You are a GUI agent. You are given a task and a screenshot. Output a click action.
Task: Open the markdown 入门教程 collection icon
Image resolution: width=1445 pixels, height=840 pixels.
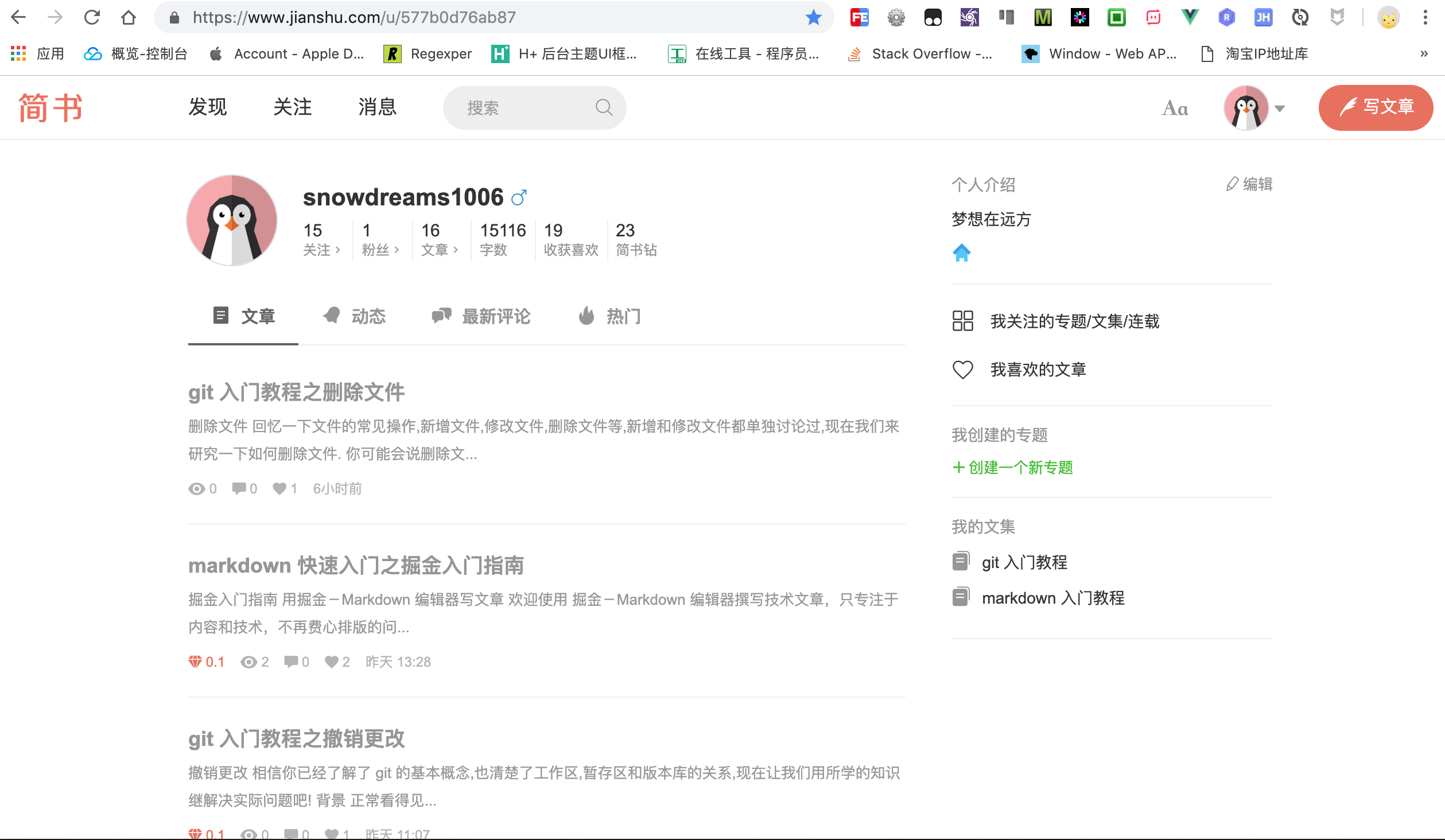point(962,597)
